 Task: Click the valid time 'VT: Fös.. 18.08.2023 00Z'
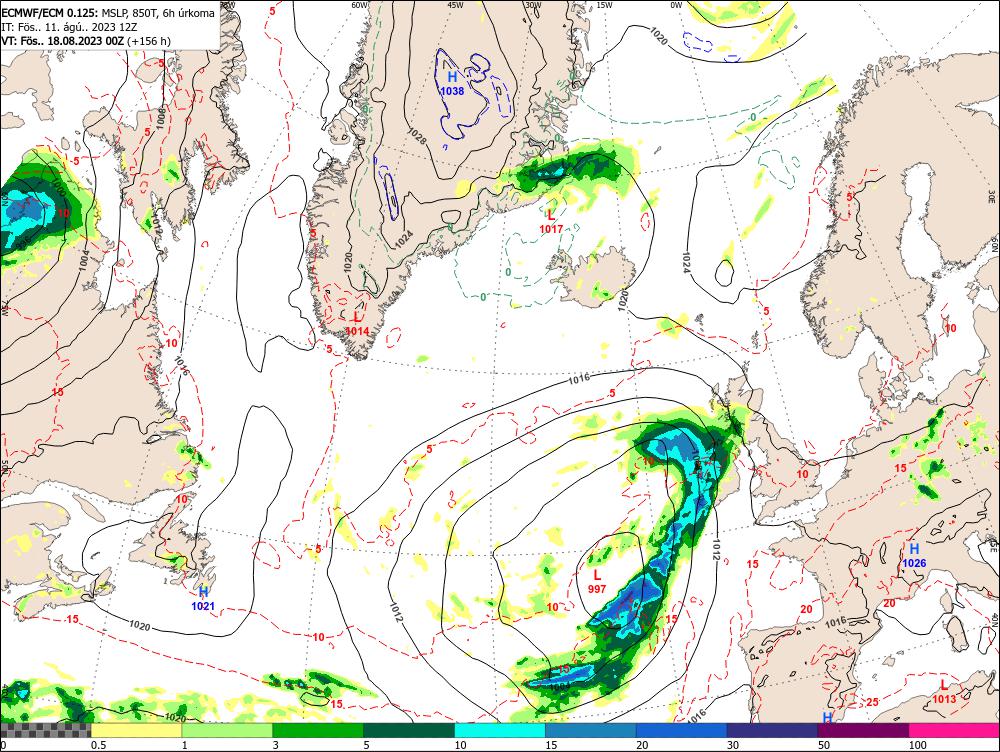point(63,41)
